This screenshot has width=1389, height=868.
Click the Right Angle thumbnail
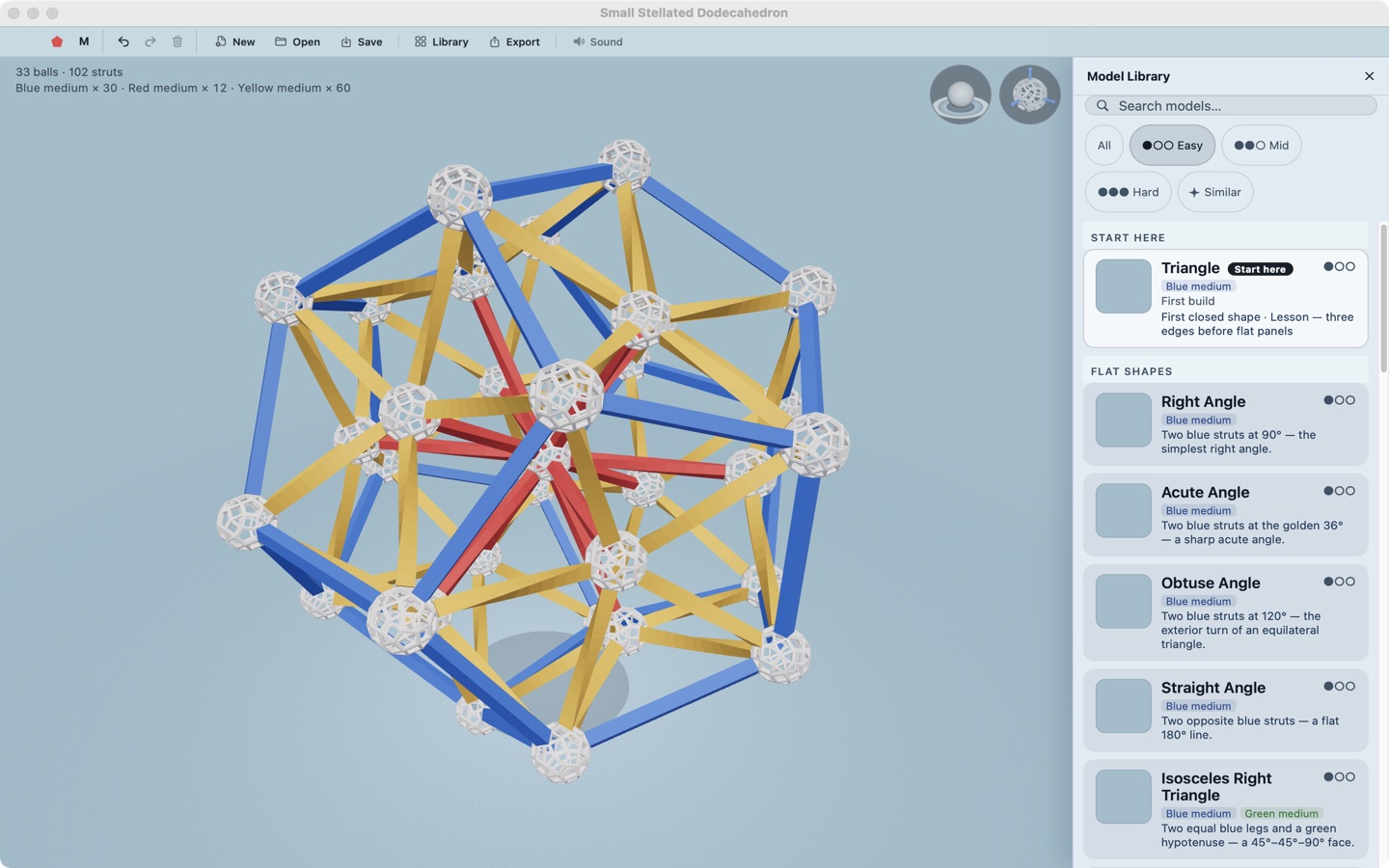click(1123, 420)
